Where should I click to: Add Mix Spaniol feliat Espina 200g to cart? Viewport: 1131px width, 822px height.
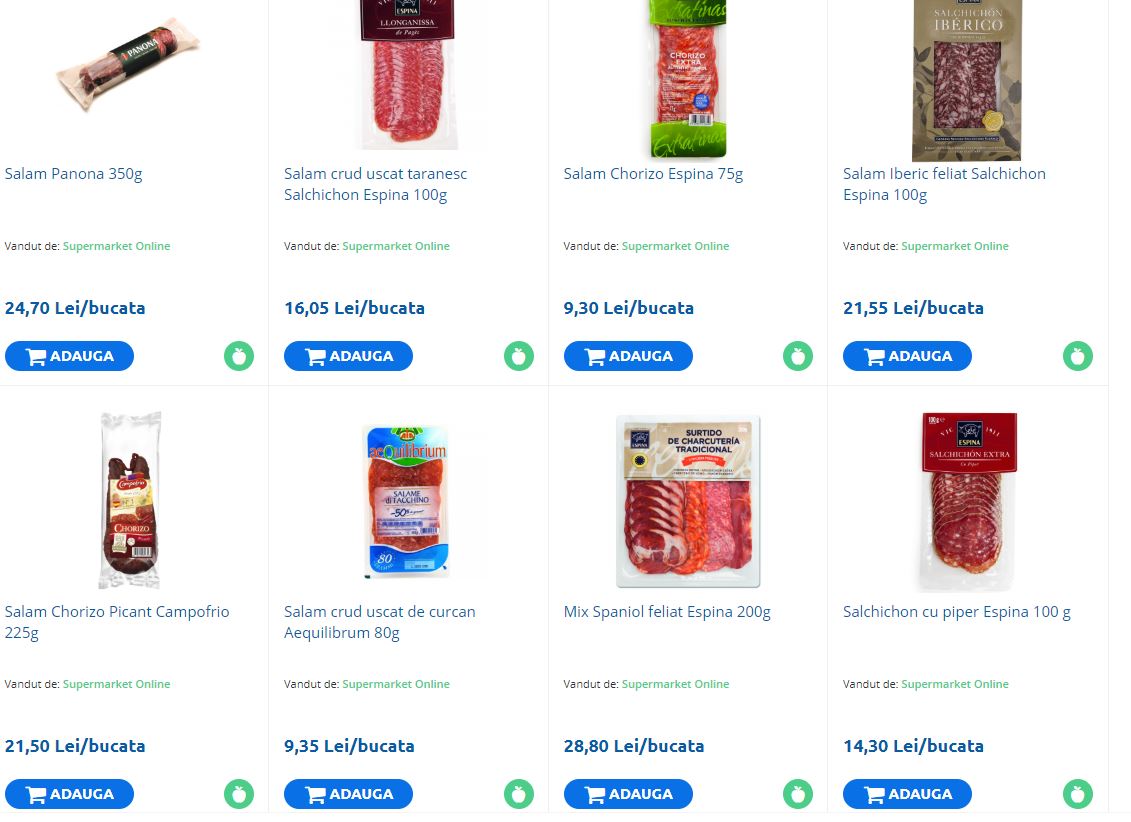(x=628, y=794)
